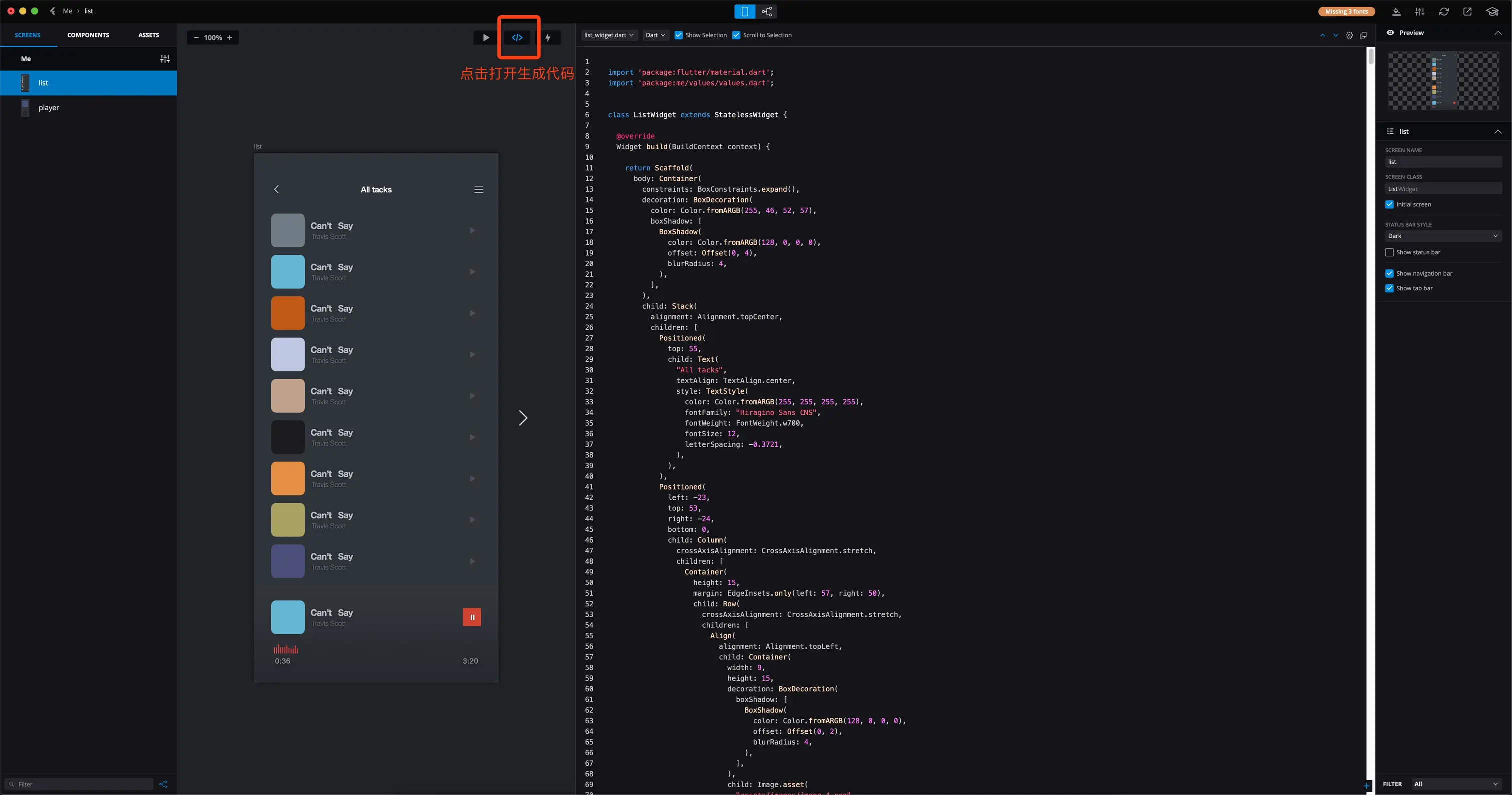
Task: Click the lightning bolt icon
Action: coord(548,37)
